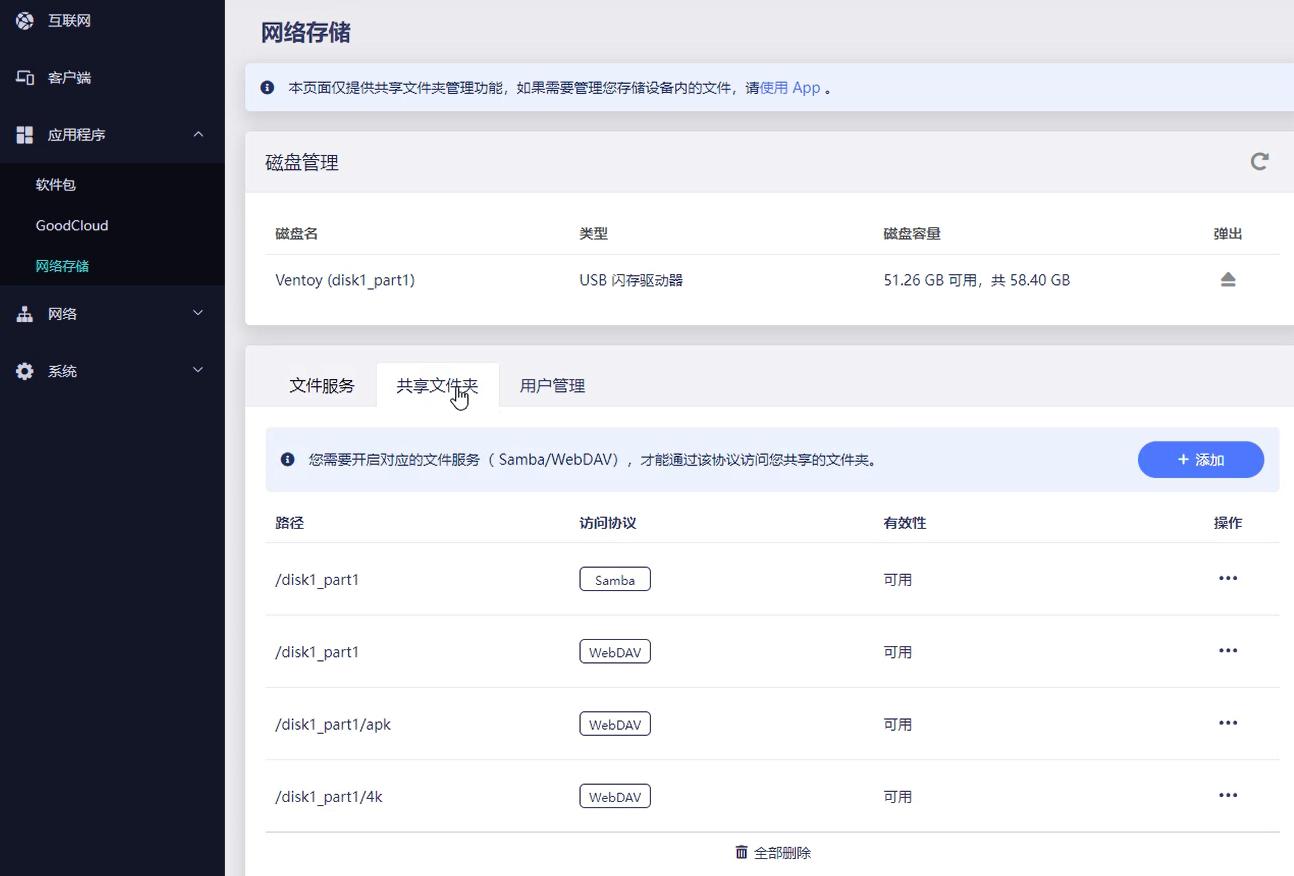The image size is (1294, 876).
Task: Click the 应用程序 apps grid icon
Action: (24, 134)
